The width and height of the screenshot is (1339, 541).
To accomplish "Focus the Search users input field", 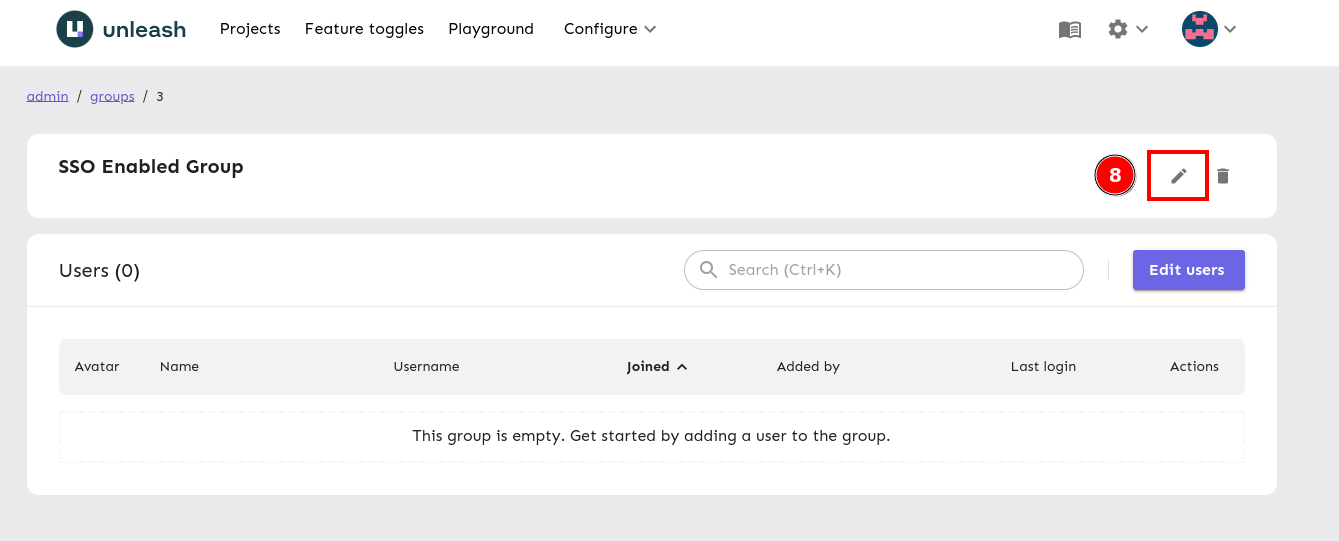I will (895, 270).
